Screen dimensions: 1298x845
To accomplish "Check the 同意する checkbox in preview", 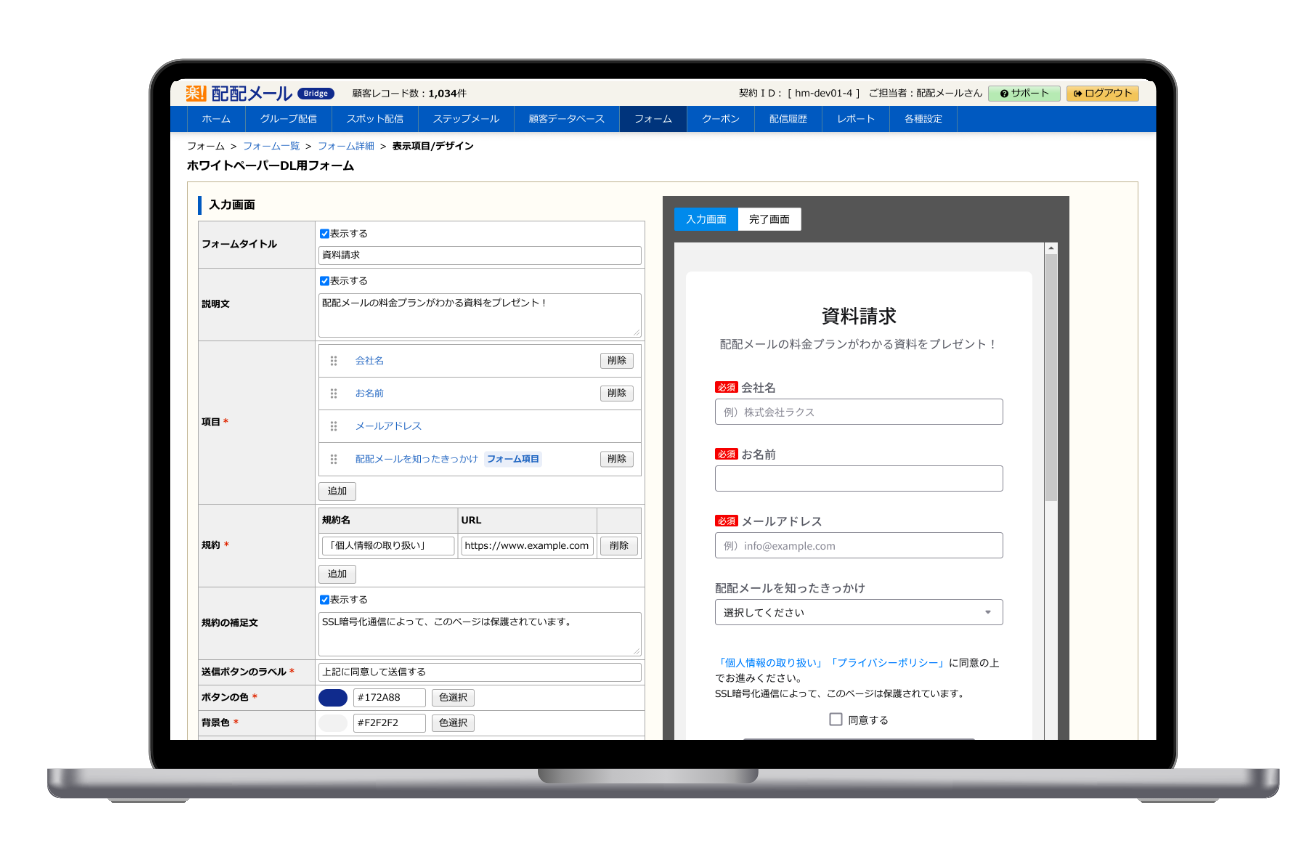I will click(x=836, y=719).
